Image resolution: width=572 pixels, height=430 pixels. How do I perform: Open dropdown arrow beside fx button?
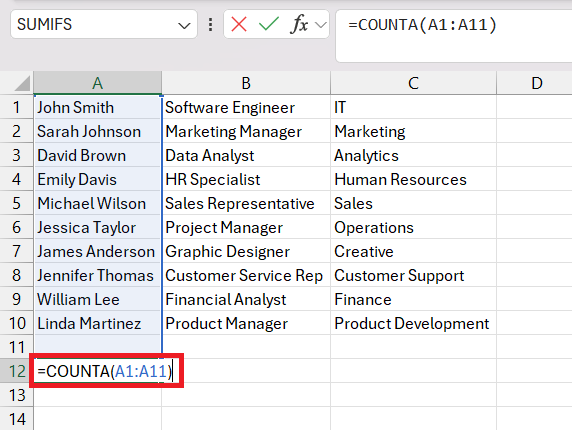click(321, 25)
